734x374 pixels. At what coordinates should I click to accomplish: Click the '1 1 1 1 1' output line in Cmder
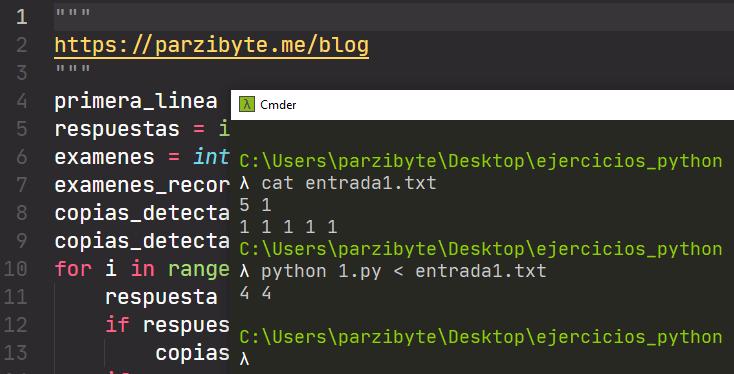coord(288,227)
